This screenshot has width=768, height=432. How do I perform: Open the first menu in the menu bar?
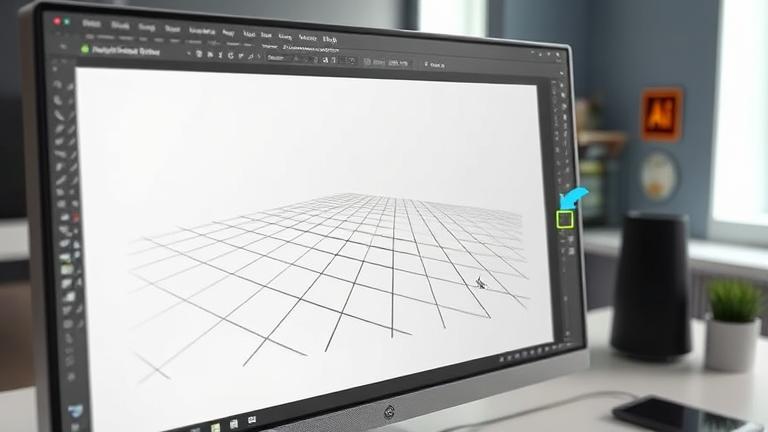(x=92, y=23)
